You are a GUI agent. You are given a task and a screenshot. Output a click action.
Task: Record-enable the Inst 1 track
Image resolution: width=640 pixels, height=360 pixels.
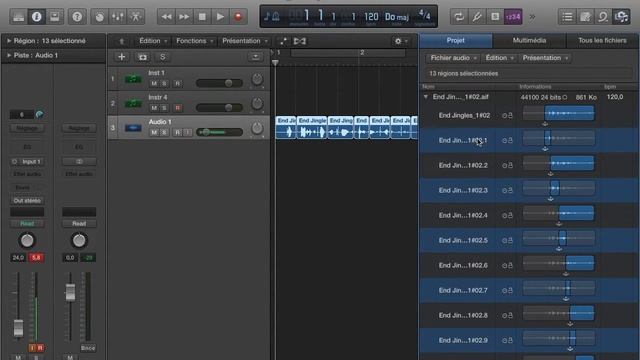click(178, 83)
